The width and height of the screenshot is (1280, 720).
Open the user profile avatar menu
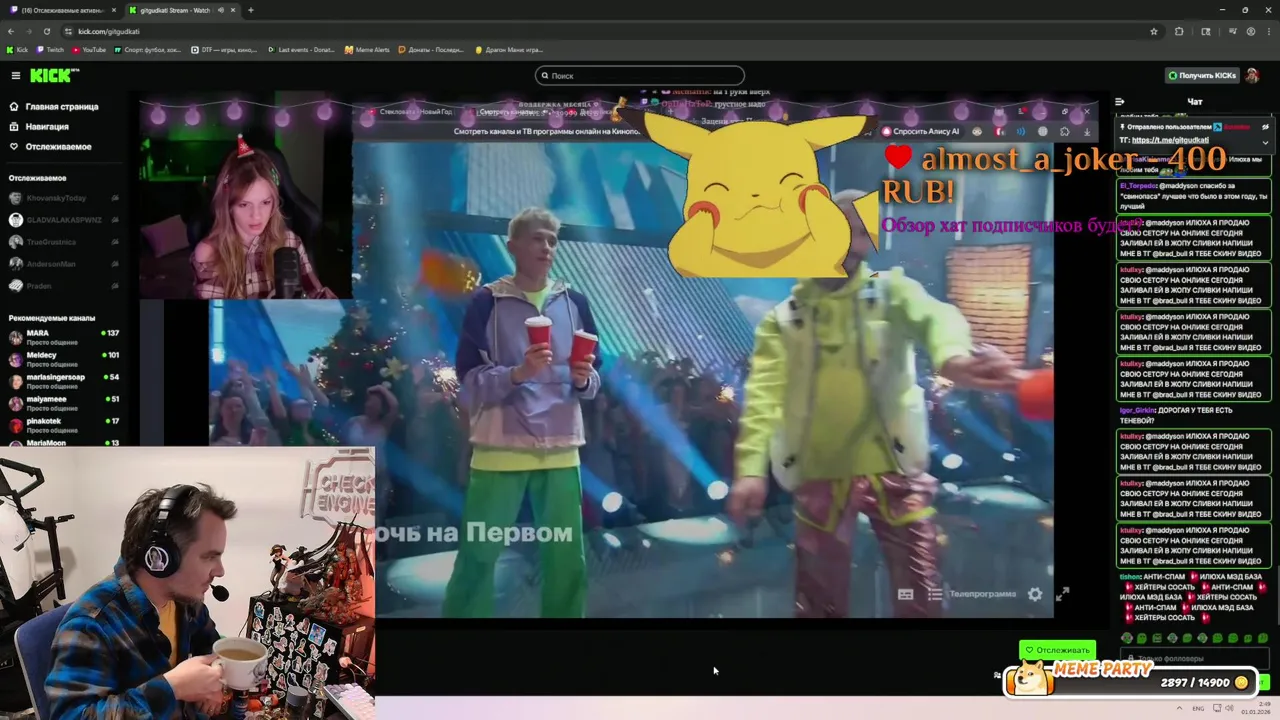coord(1253,75)
